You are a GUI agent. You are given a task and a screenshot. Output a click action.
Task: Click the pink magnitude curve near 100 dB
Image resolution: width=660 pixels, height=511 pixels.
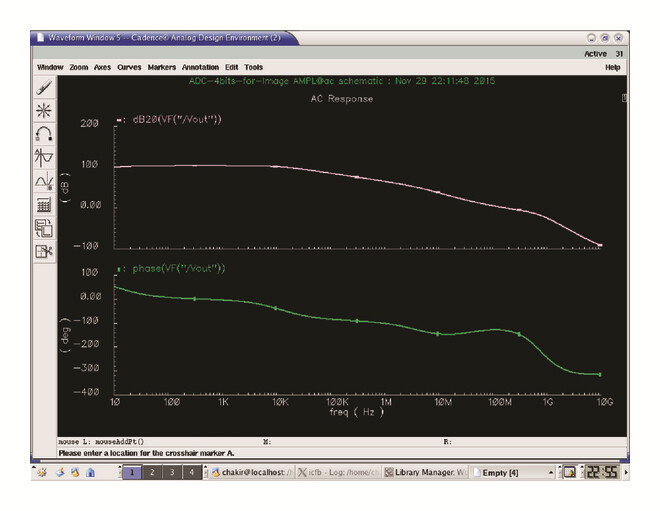pyautogui.click(x=194, y=166)
